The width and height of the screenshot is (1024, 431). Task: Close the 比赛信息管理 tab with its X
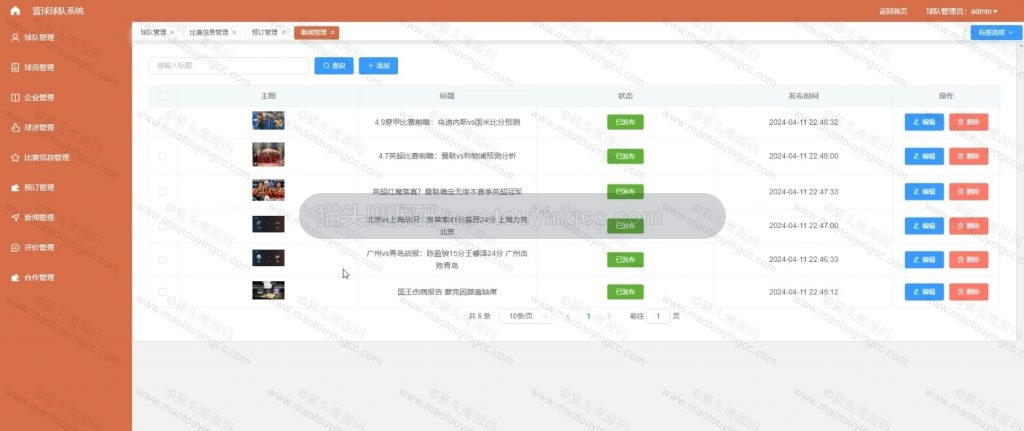234,33
